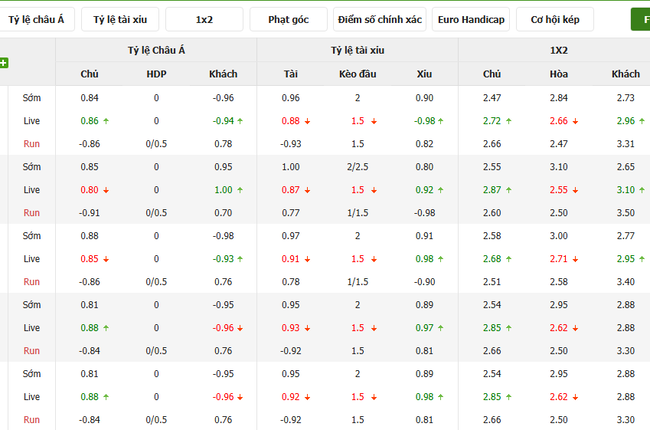Click the green plus expand icon
The width and height of the screenshot is (650, 430).
pyautogui.click(x=4, y=63)
